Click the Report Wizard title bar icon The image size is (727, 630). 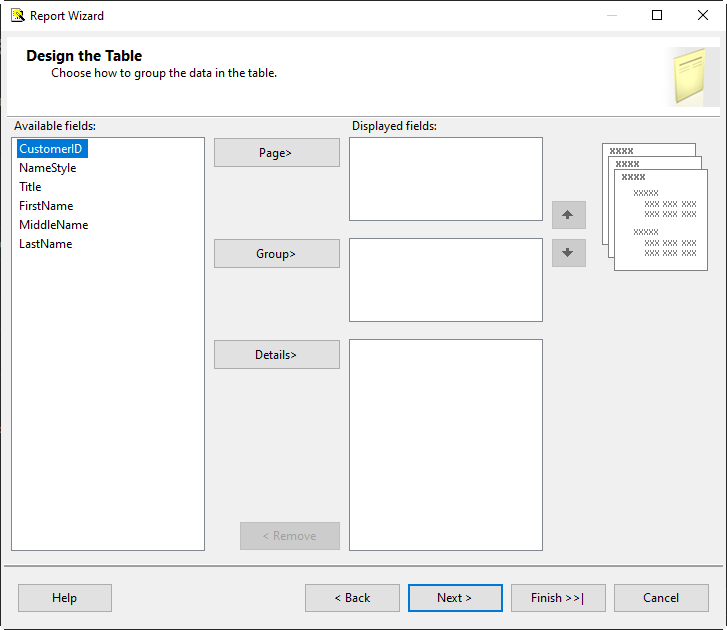[x=17, y=15]
